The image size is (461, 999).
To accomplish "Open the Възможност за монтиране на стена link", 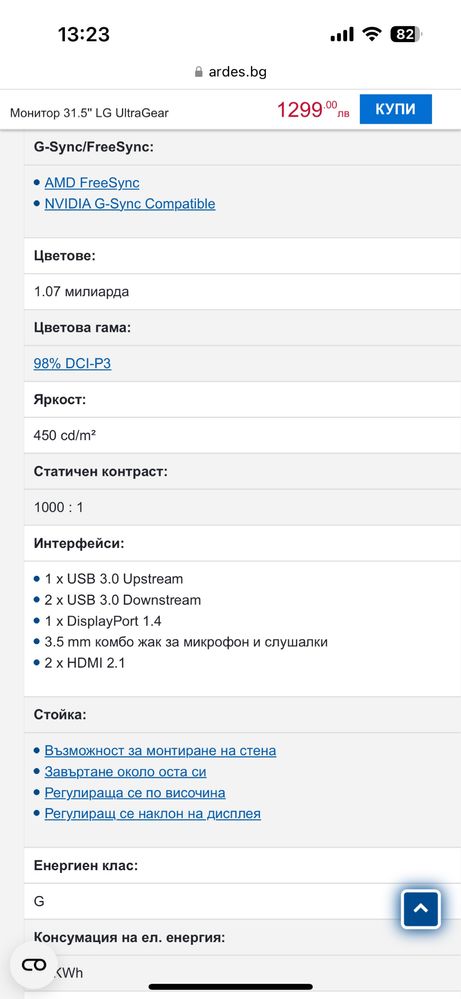I will pyautogui.click(x=160, y=751).
